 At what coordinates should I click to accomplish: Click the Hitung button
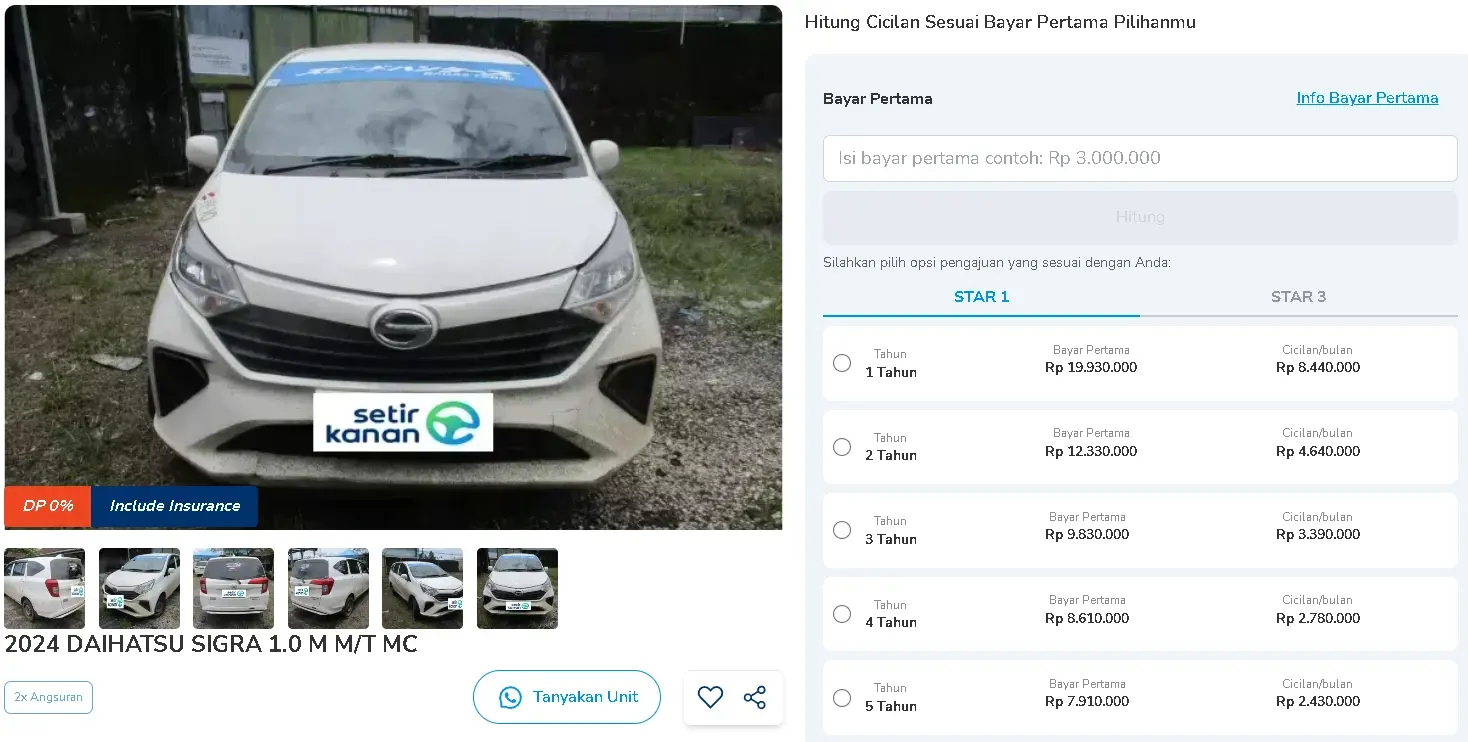(x=1140, y=217)
